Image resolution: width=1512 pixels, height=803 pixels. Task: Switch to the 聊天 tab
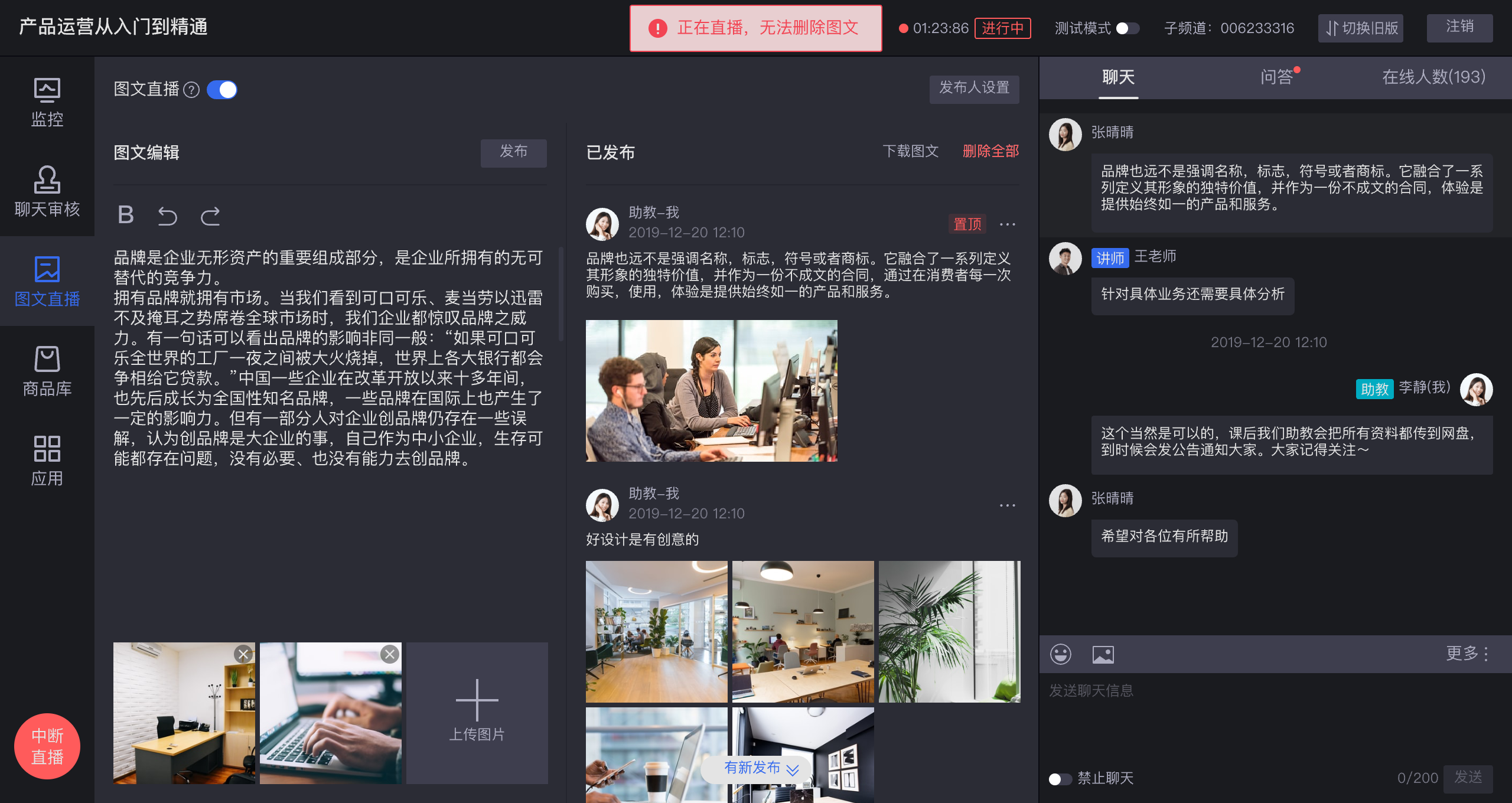coord(1118,77)
